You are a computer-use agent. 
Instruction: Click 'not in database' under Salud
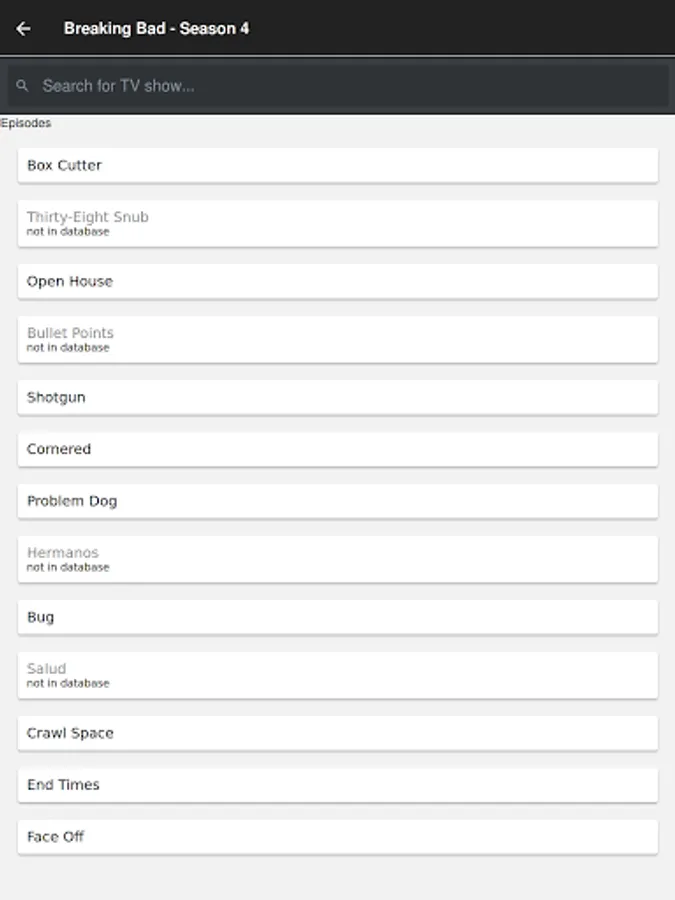tap(68, 683)
